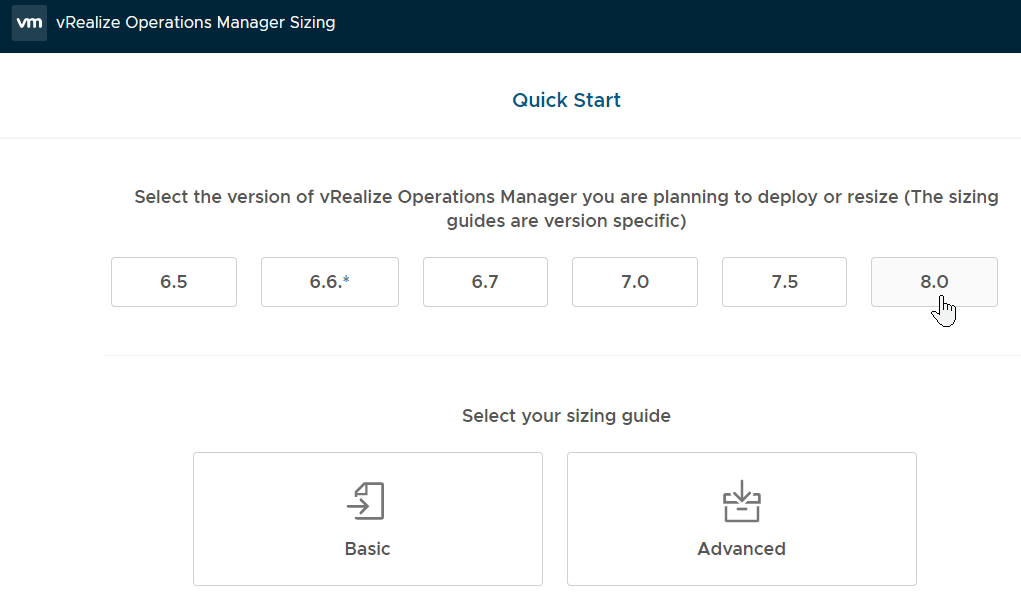
Task: Click the Basic sizing guide arrow-document icon
Action: (367, 501)
